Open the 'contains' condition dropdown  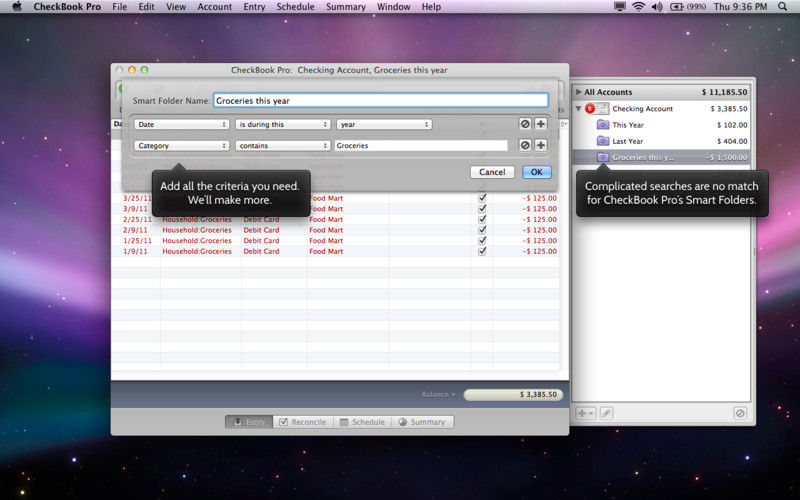click(283, 145)
